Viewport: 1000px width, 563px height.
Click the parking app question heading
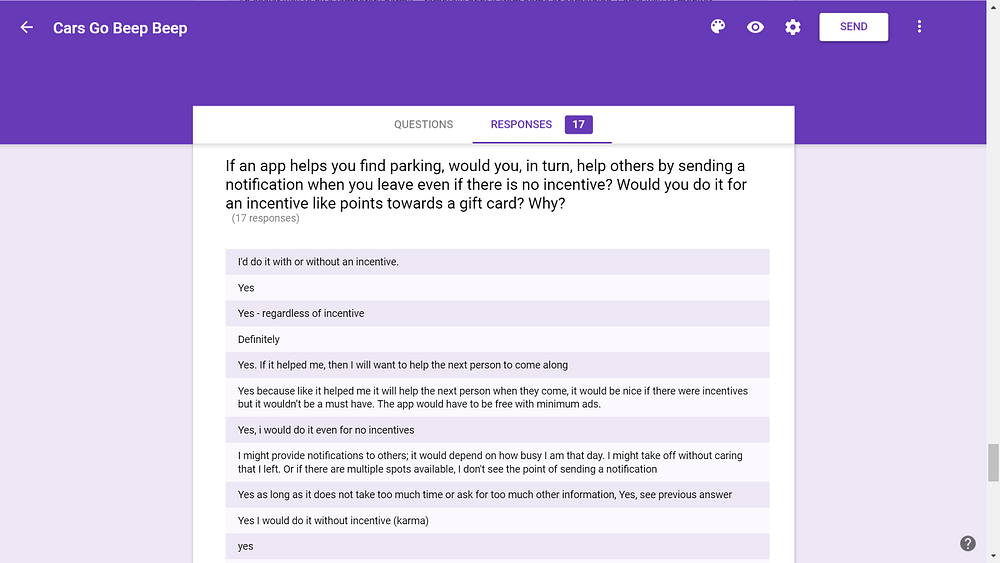[x=486, y=184]
